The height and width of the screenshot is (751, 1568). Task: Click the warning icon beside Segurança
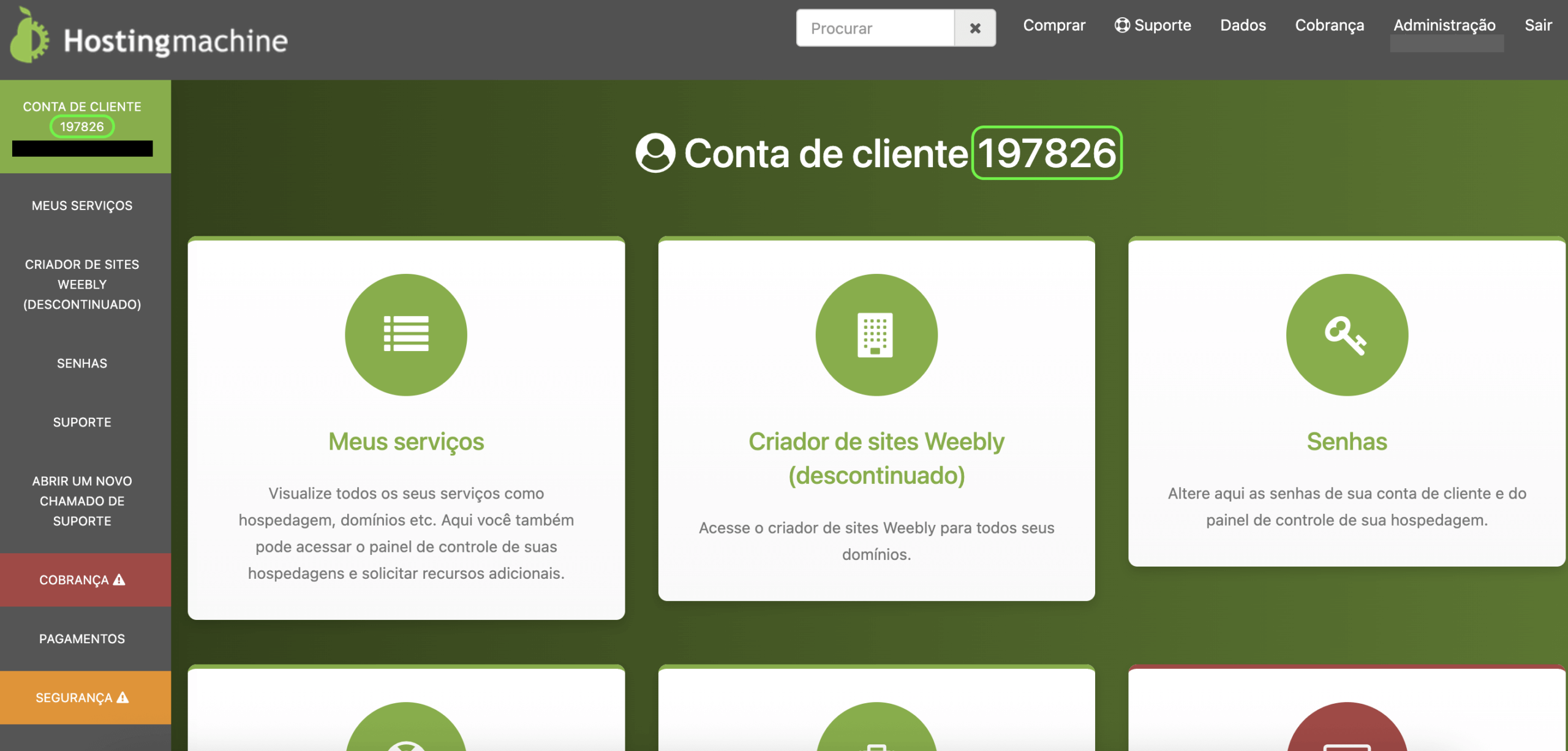point(123,697)
